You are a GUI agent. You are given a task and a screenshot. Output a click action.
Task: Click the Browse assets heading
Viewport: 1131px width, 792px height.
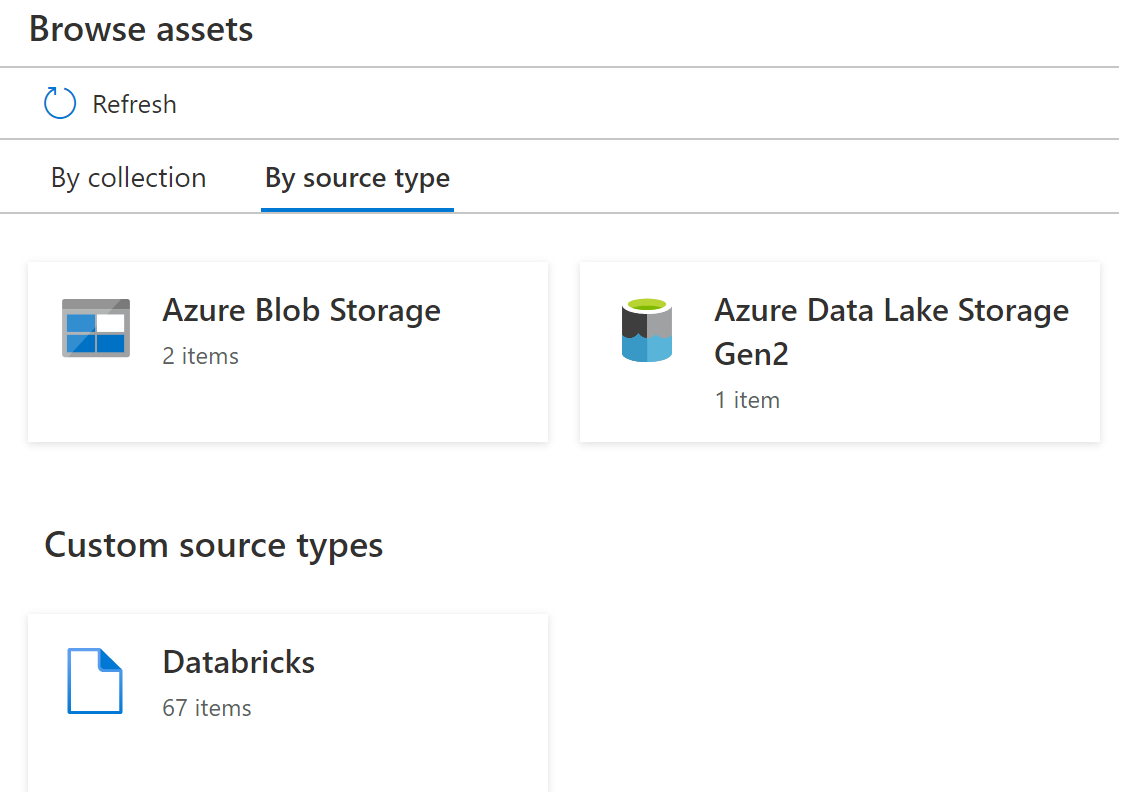[141, 29]
